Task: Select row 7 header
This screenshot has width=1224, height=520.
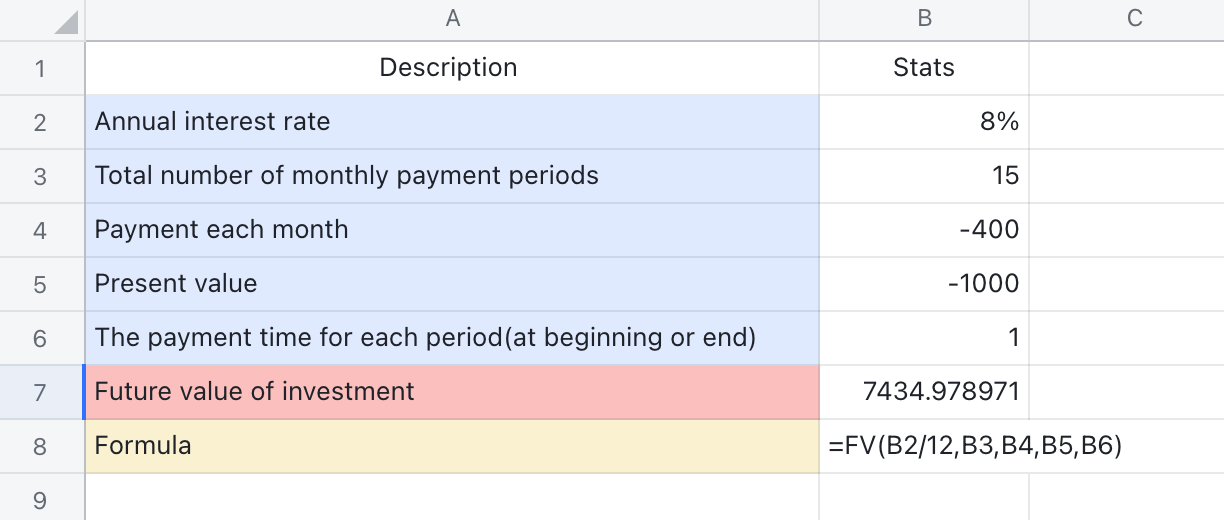Action: (40, 391)
